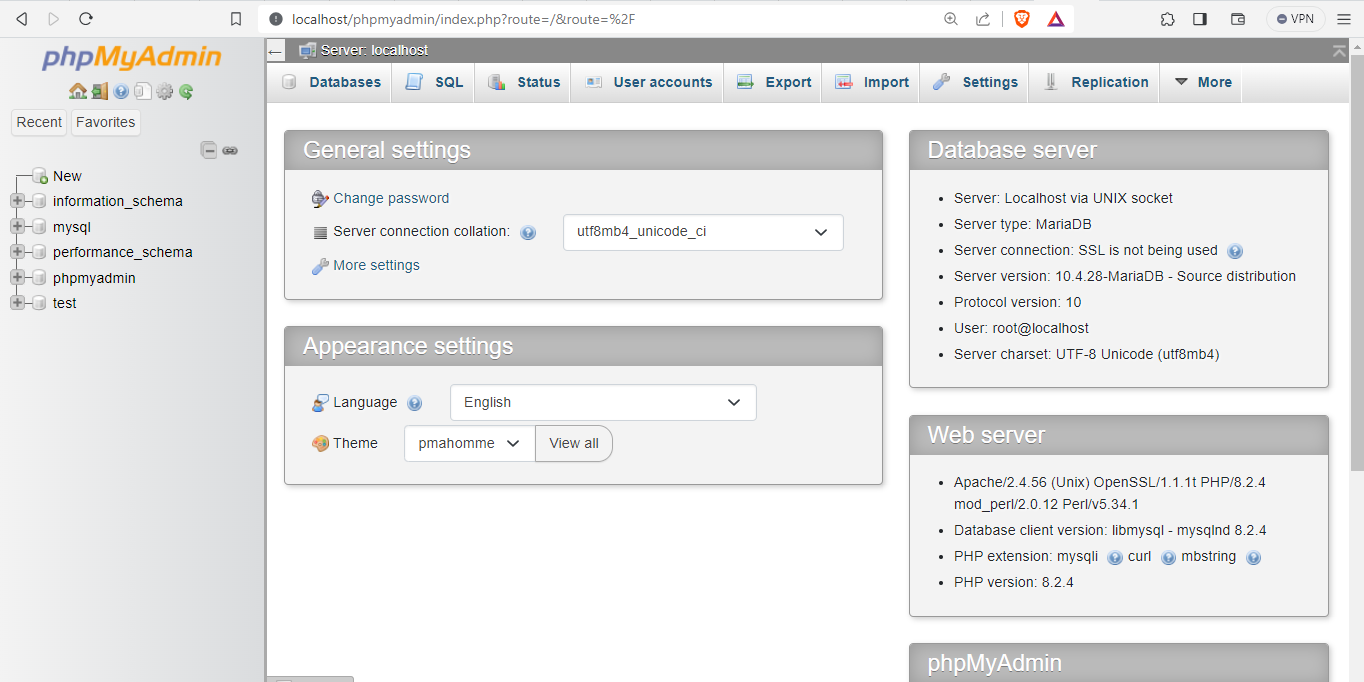Screen dimensions: 1364x682
Task: Open navigation panel settings gear icon
Action: pos(165,91)
